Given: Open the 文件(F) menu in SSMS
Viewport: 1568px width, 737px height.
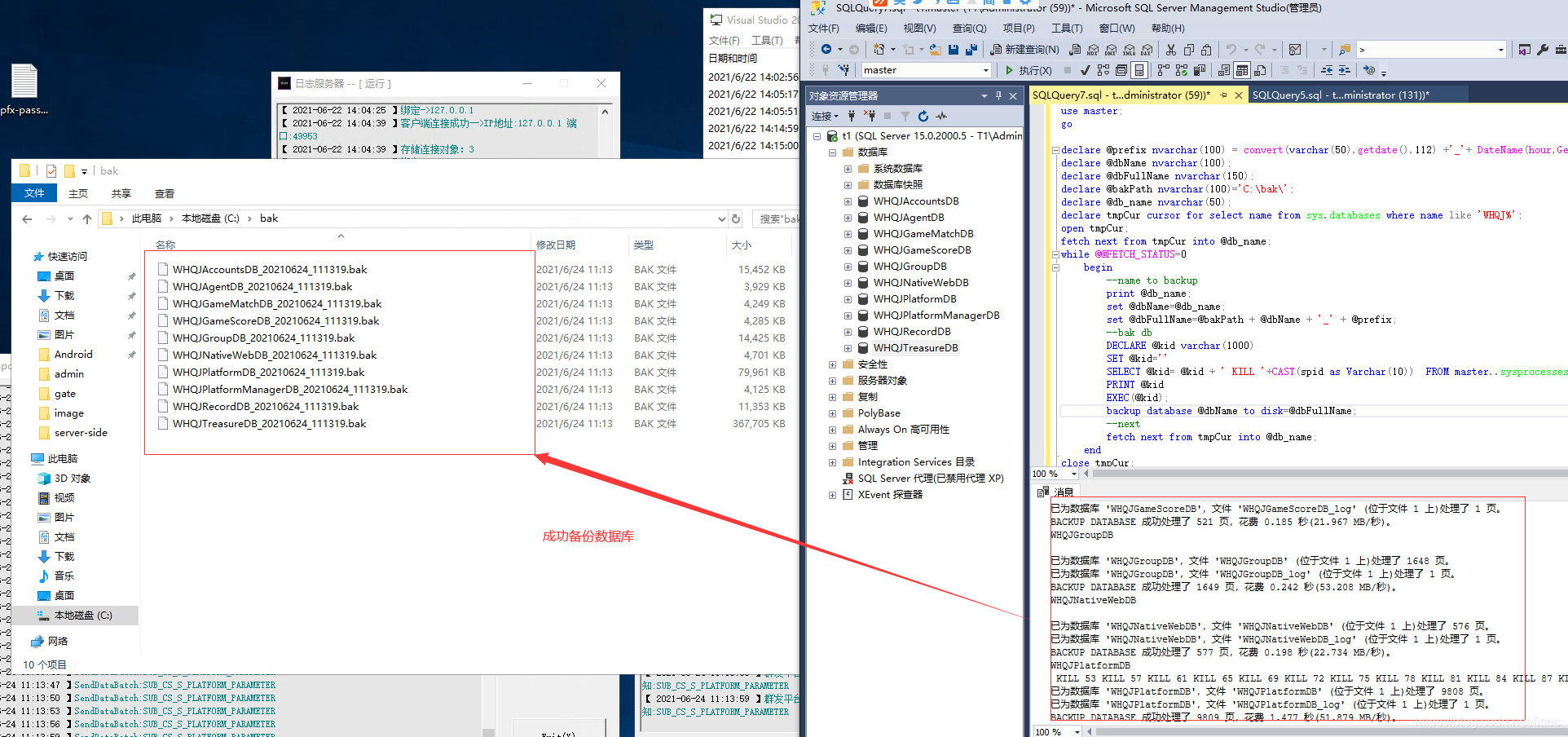Looking at the screenshot, I should coord(823,29).
